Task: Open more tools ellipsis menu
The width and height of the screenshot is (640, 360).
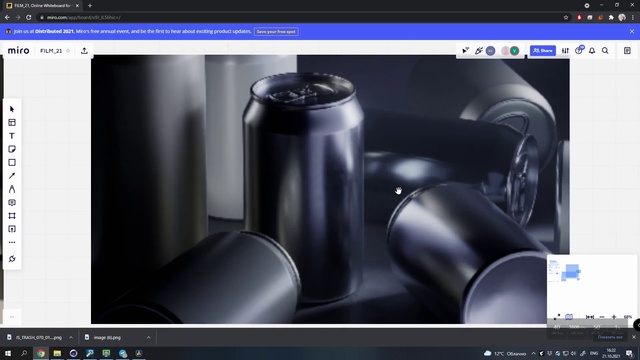Action: (x=12, y=242)
